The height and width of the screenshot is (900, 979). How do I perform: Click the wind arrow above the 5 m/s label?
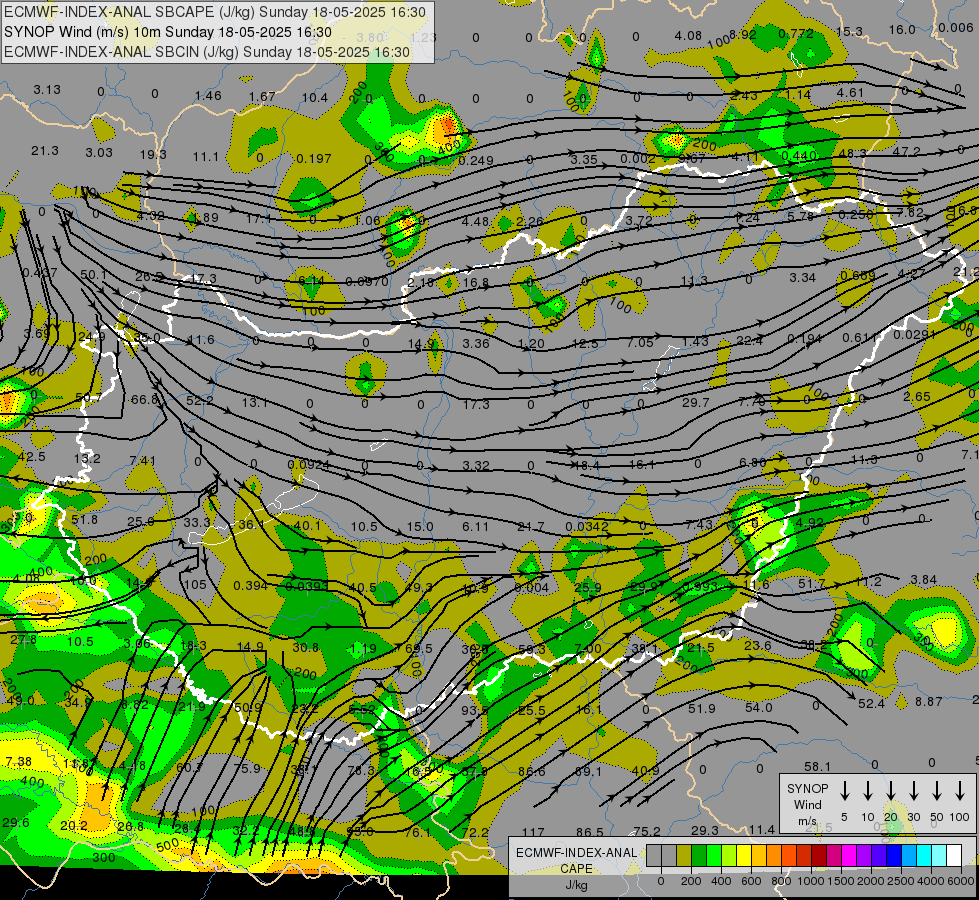click(x=845, y=790)
